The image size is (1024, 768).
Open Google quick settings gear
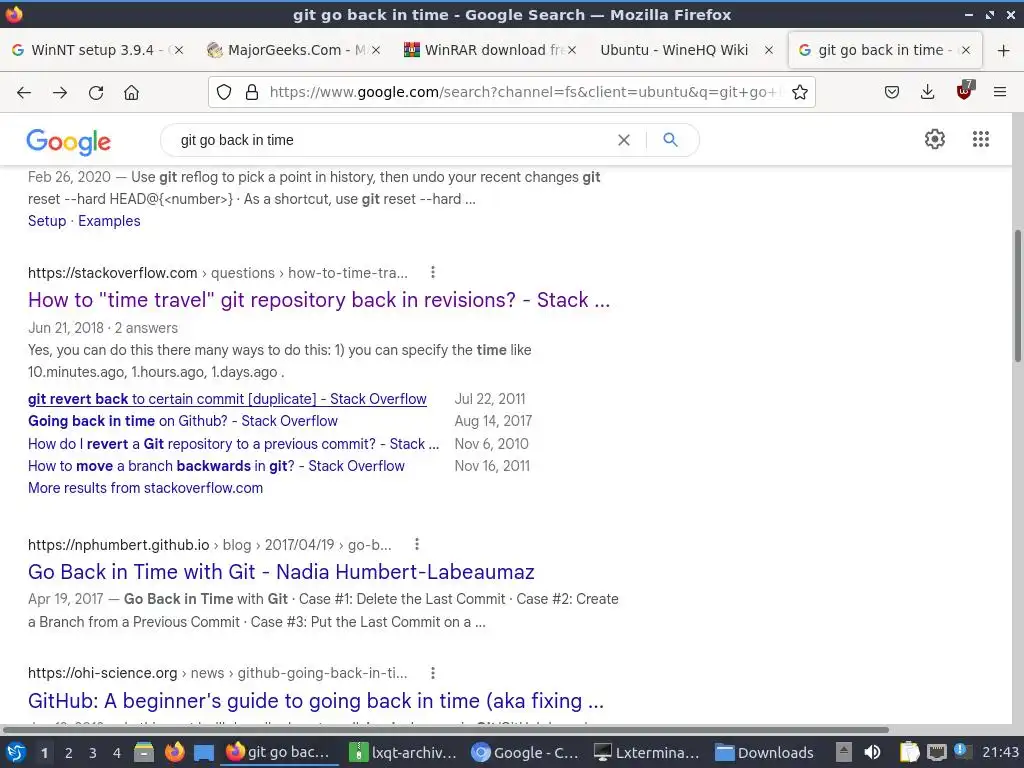(x=935, y=139)
